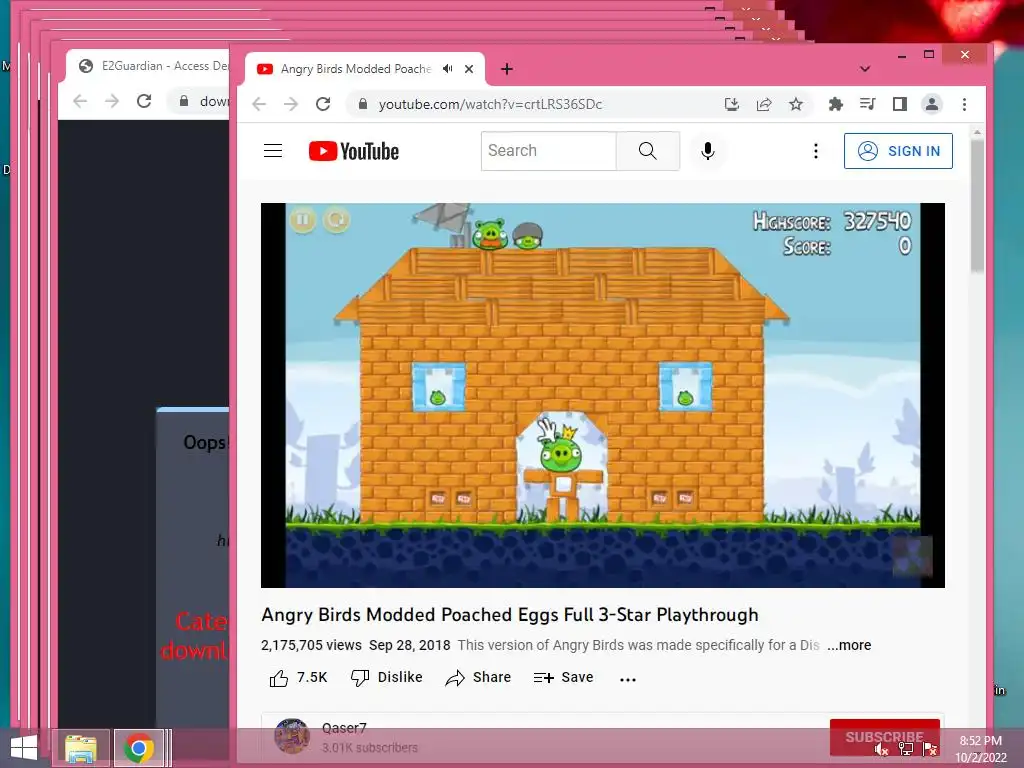Click the red SUBSCRIBE button
The height and width of the screenshot is (768, 1024).
[884, 737]
